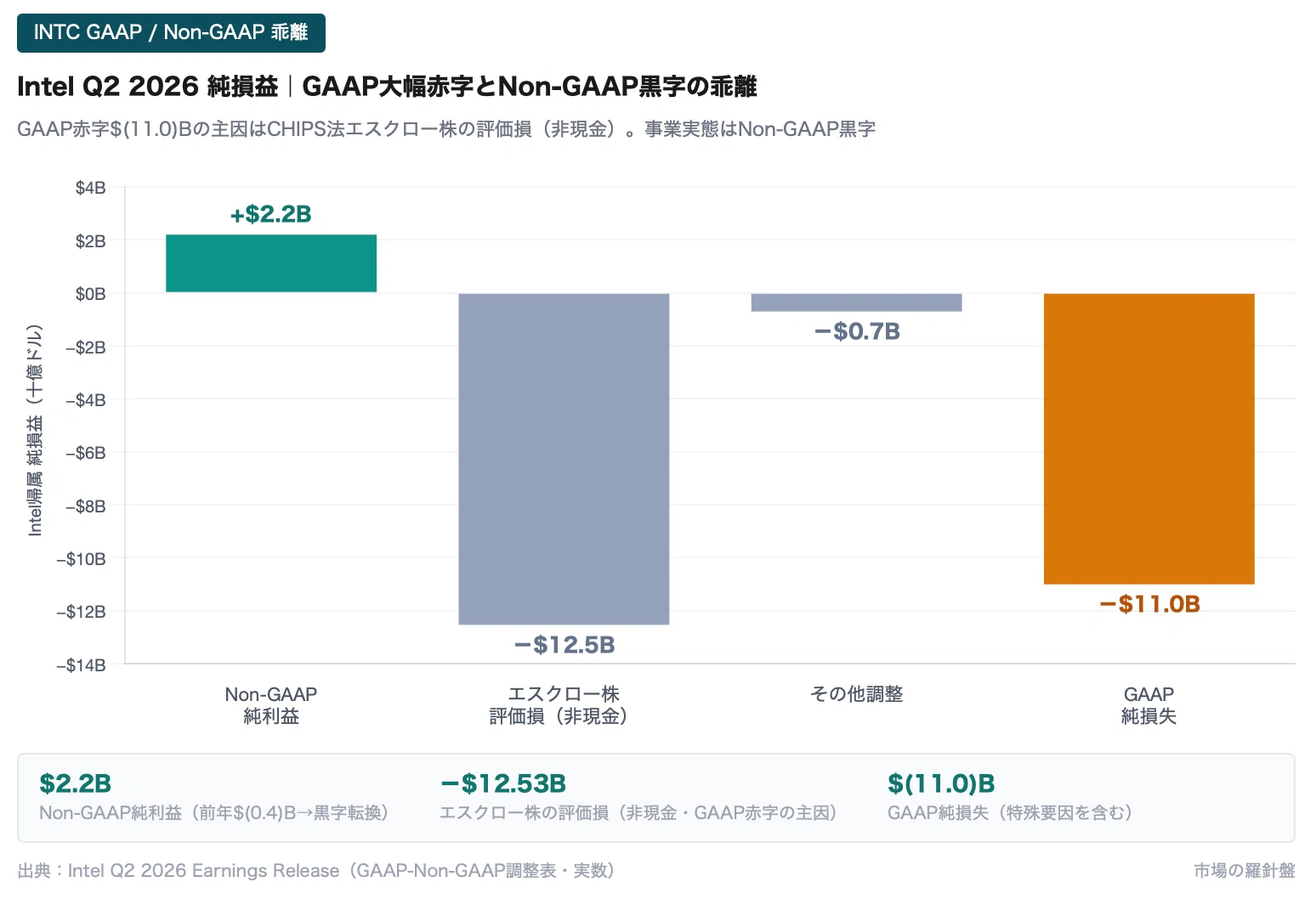Screen dimensions: 1316x899
Task: Click the –$8B y-axis tick label
Action: click(x=86, y=506)
